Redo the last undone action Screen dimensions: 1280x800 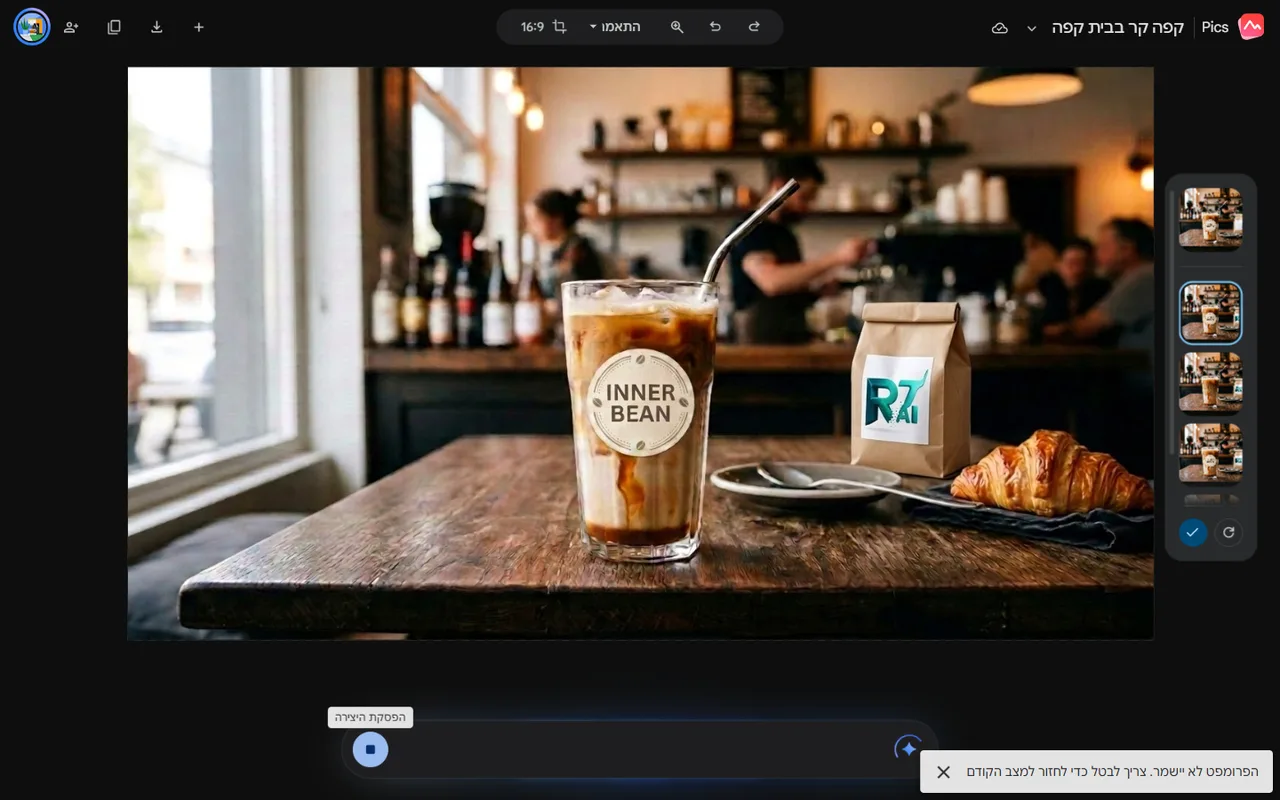click(x=754, y=27)
